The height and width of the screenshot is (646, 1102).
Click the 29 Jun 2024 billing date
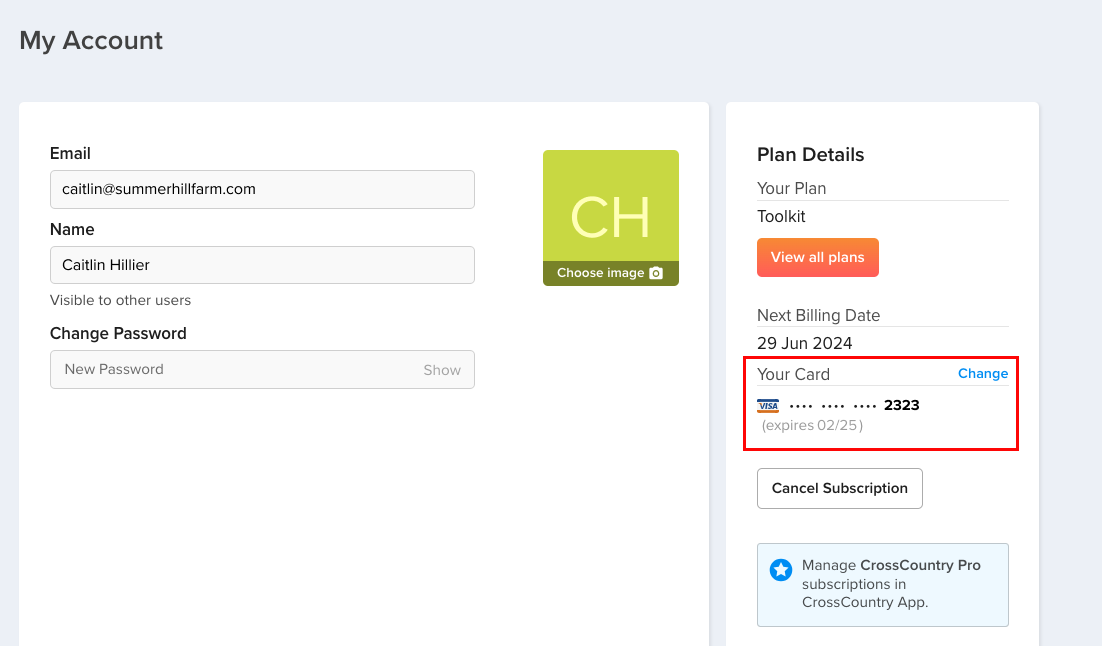coord(805,343)
